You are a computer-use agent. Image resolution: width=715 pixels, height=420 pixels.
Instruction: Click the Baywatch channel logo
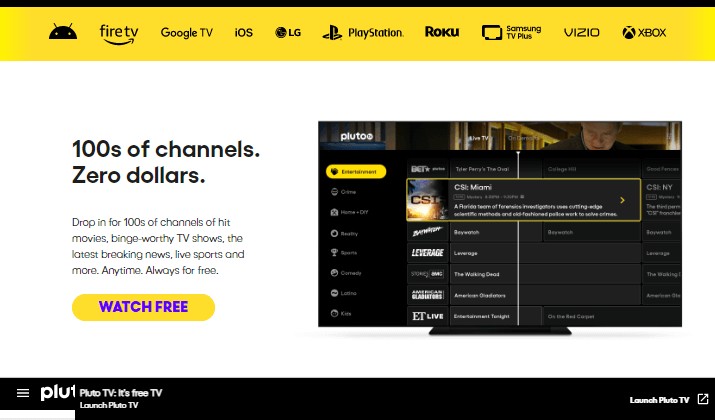coord(428,232)
